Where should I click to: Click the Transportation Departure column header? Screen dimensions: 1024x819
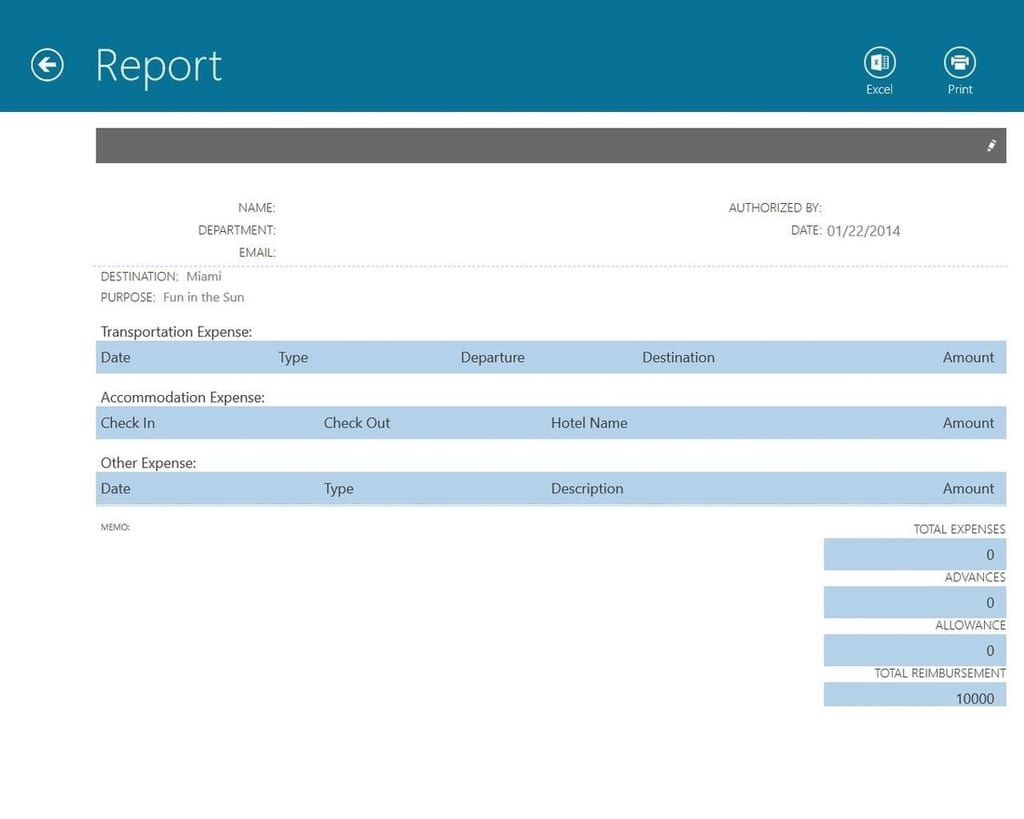492,357
